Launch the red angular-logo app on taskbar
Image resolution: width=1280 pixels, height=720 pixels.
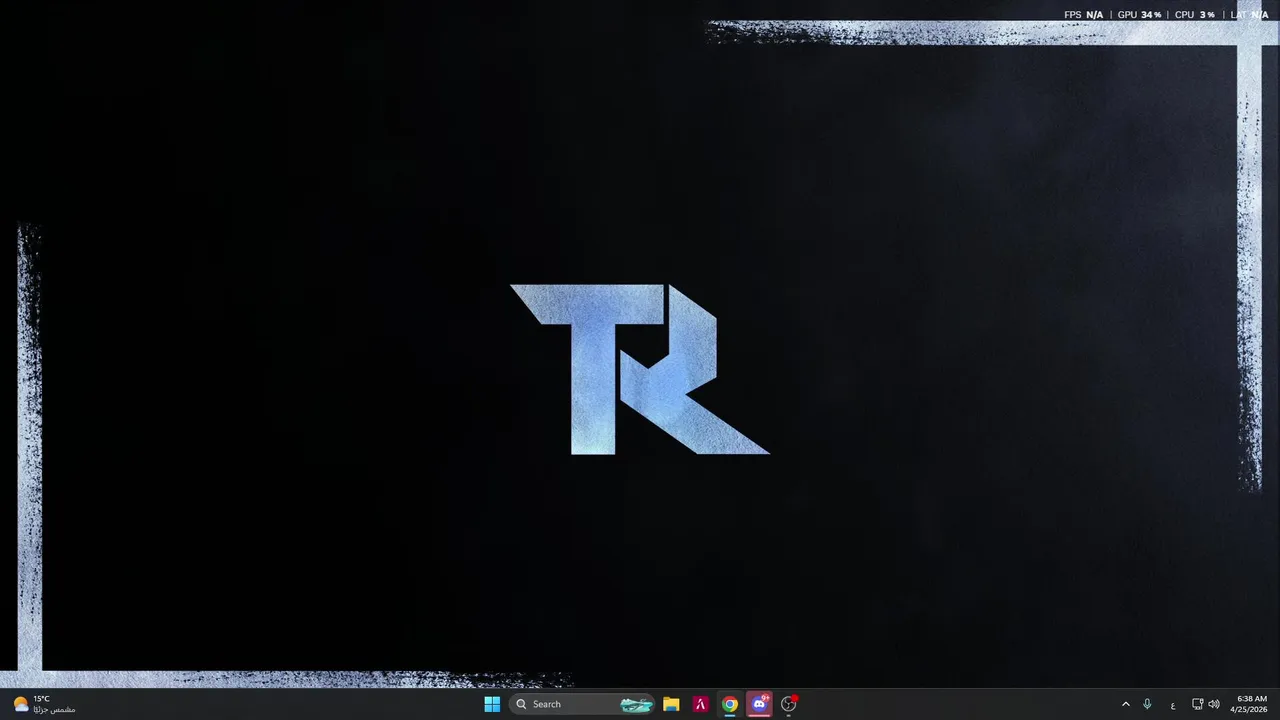point(701,704)
